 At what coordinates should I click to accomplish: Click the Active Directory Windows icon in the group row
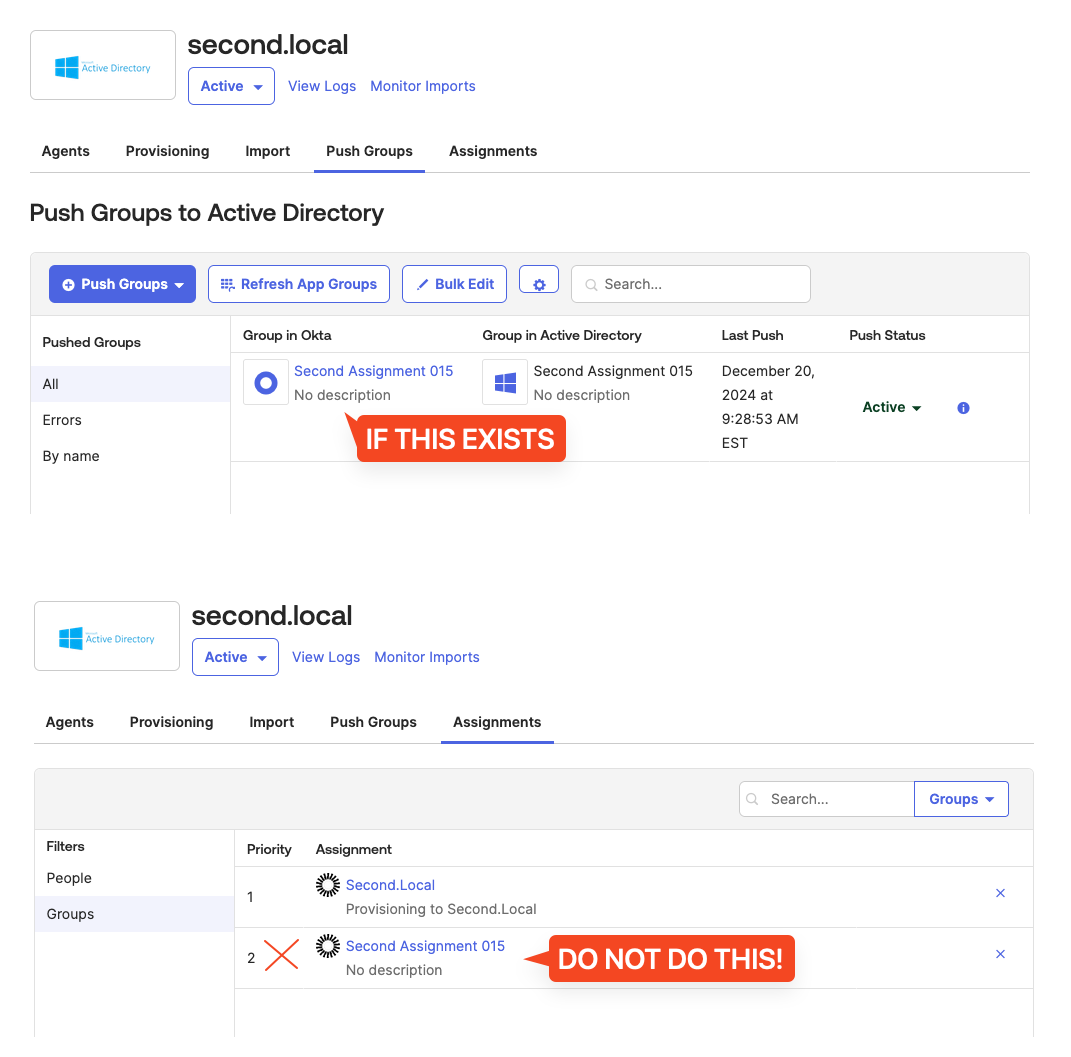504,381
